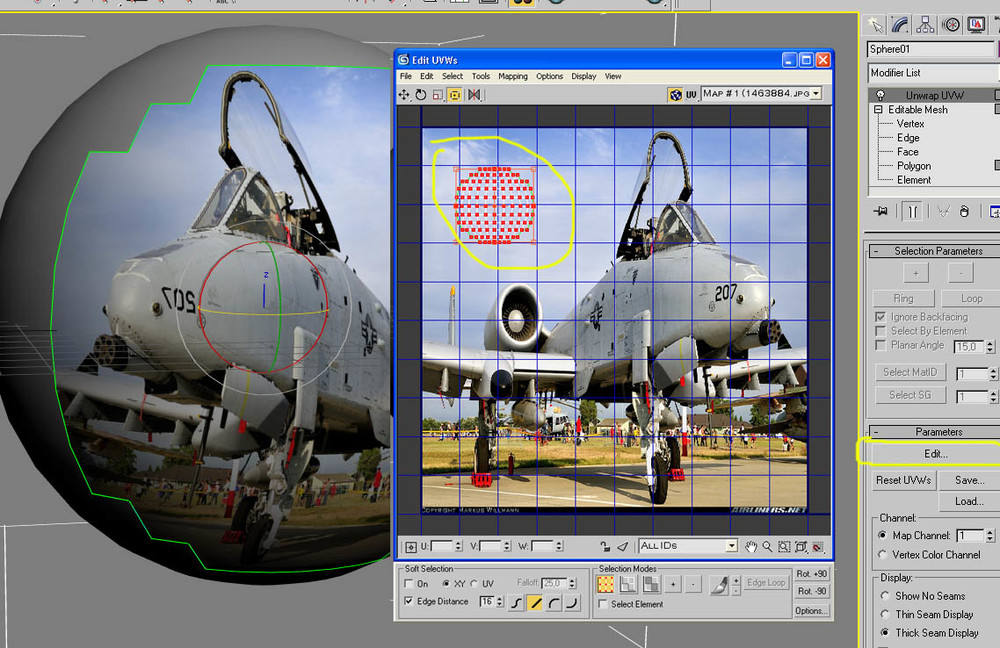Open the Map #1 texture dropdown
1000x648 pixels.
(816, 94)
